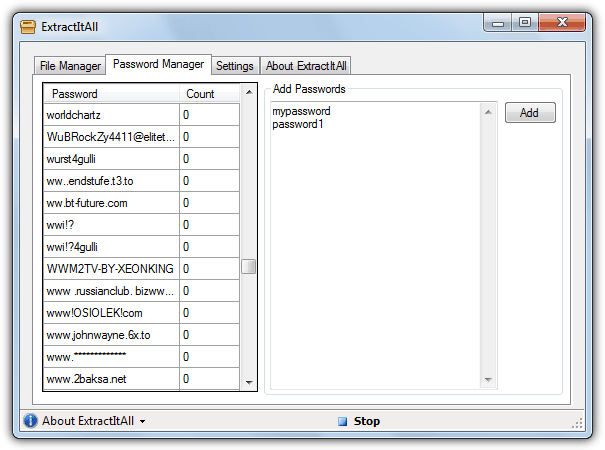Click the blue Stop square icon
Viewport: 605px width, 450px height.
(342, 421)
